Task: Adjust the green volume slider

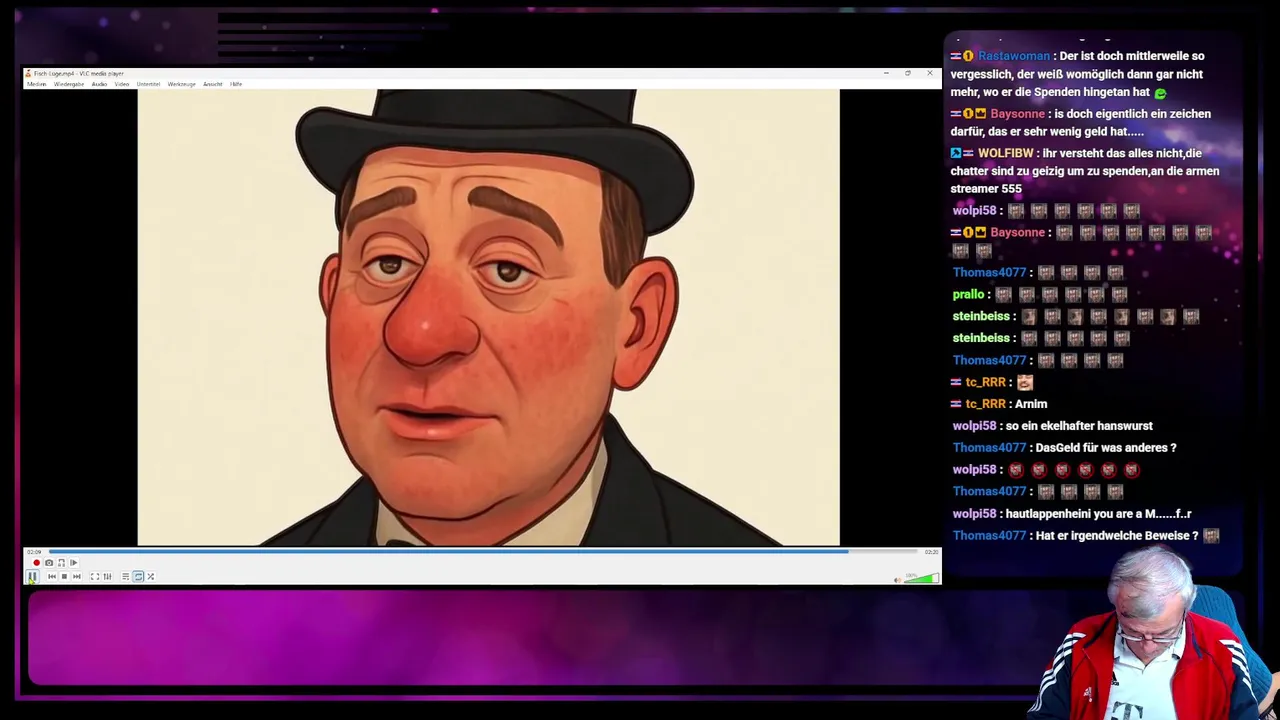Action: click(x=922, y=578)
